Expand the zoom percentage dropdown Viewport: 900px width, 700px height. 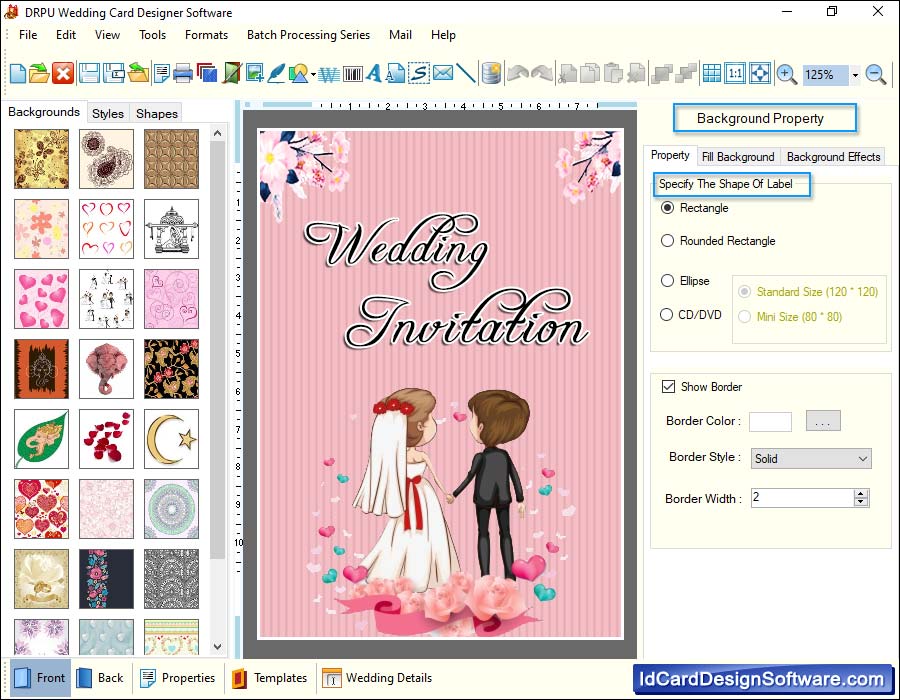855,75
